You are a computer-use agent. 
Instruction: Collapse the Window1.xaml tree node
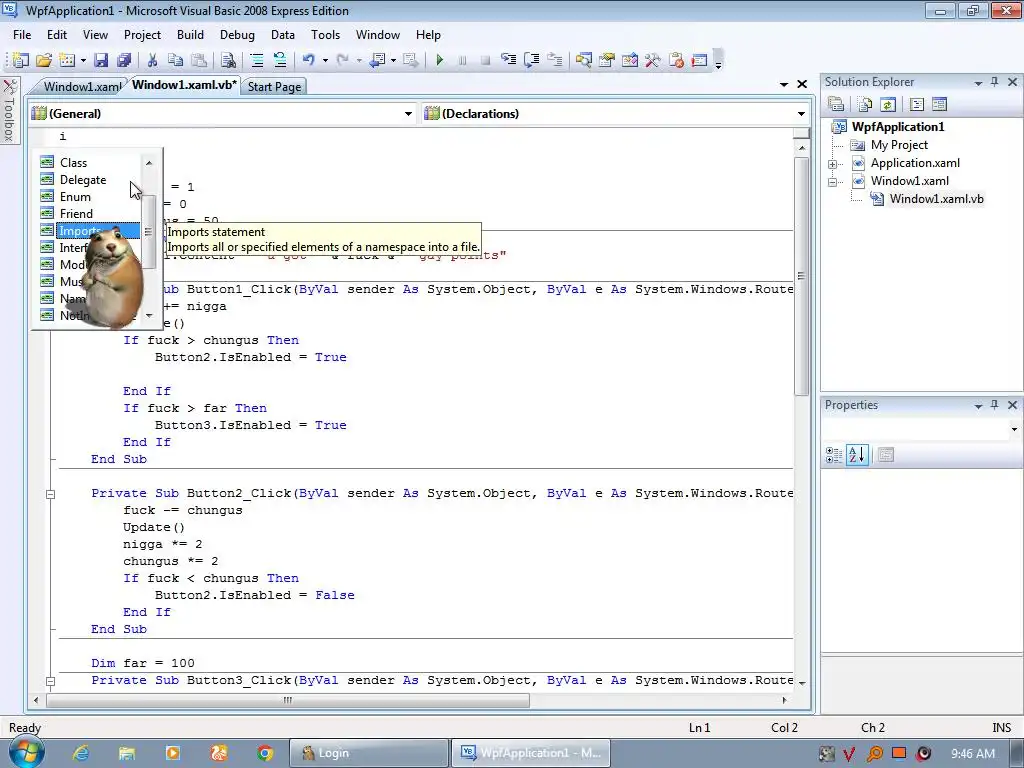pos(833,182)
